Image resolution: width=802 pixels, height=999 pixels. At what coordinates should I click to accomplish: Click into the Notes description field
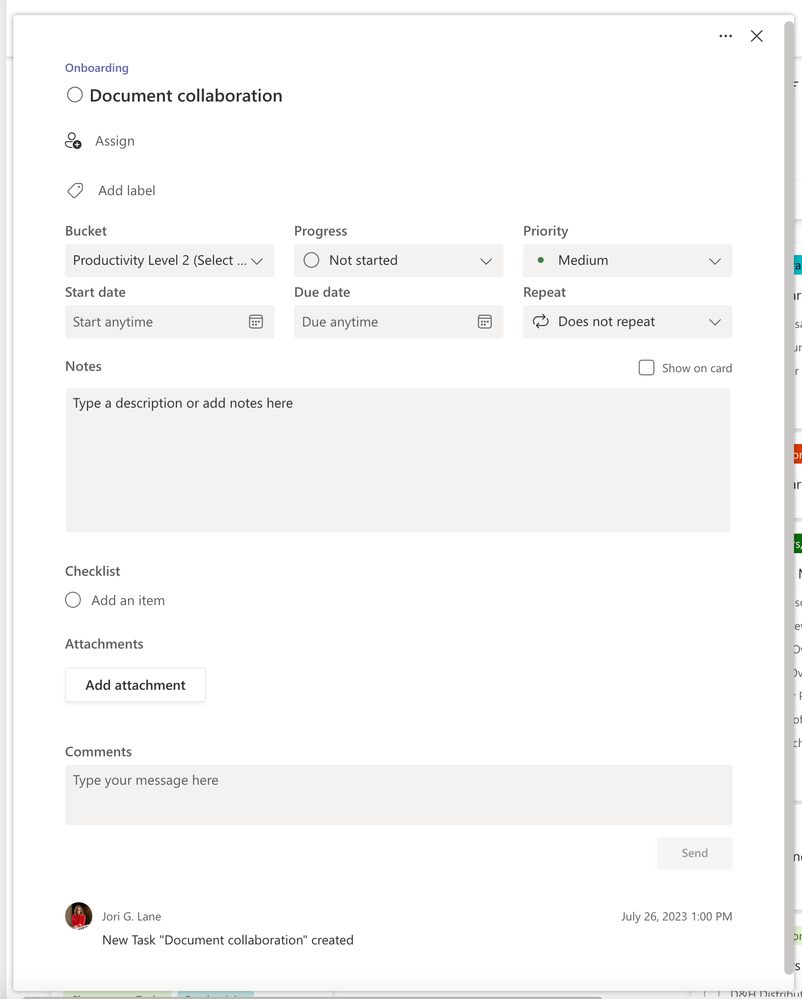[x=398, y=460]
